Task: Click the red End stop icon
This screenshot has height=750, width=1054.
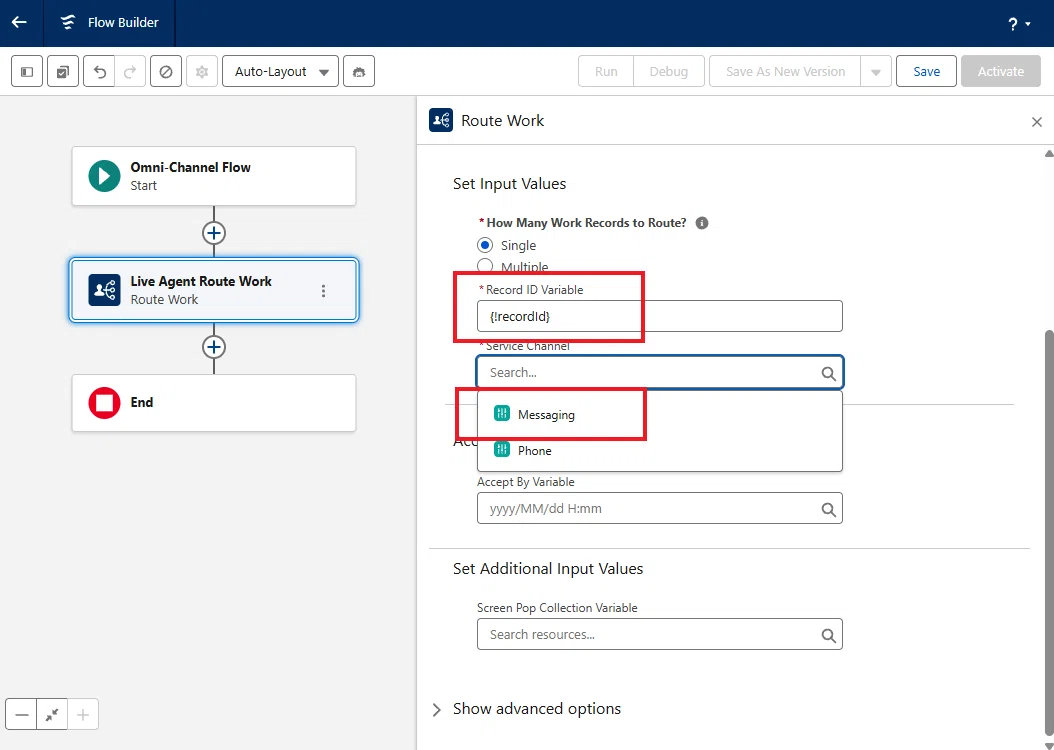Action: click(x=104, y=403)
